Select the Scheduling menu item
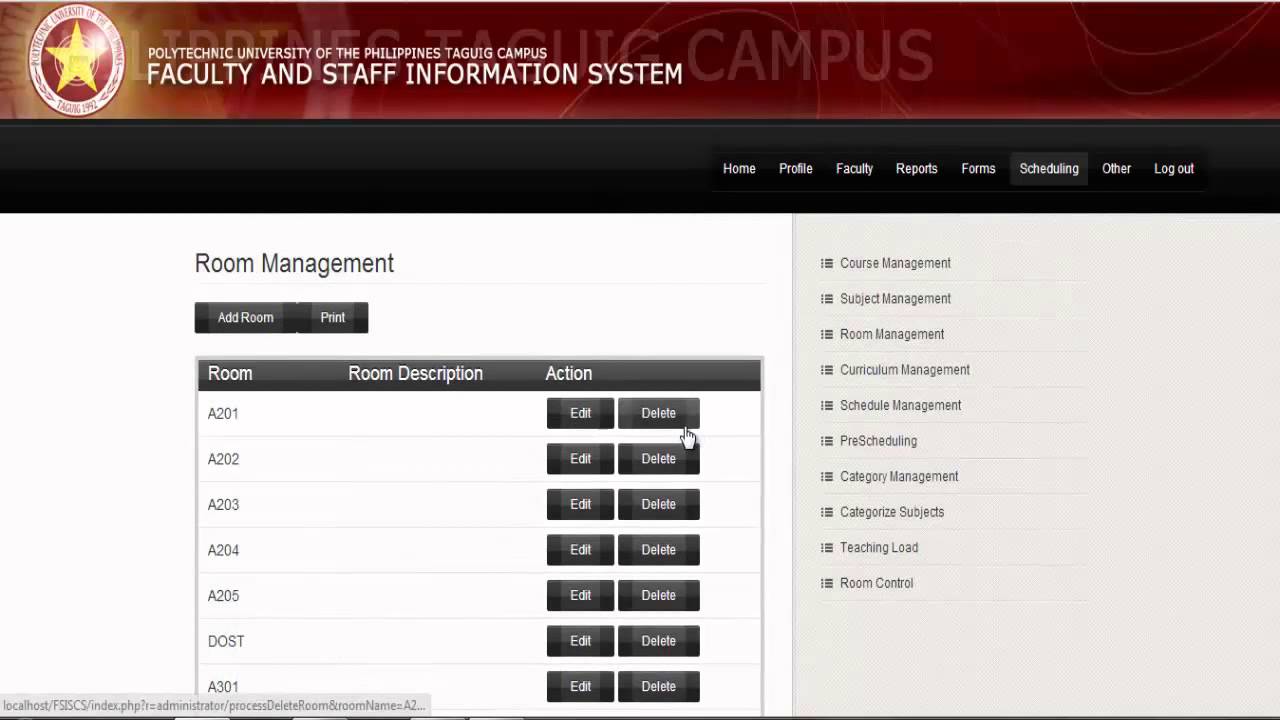Screen dimensions: 1280x720 click(x=1049, y=169)
